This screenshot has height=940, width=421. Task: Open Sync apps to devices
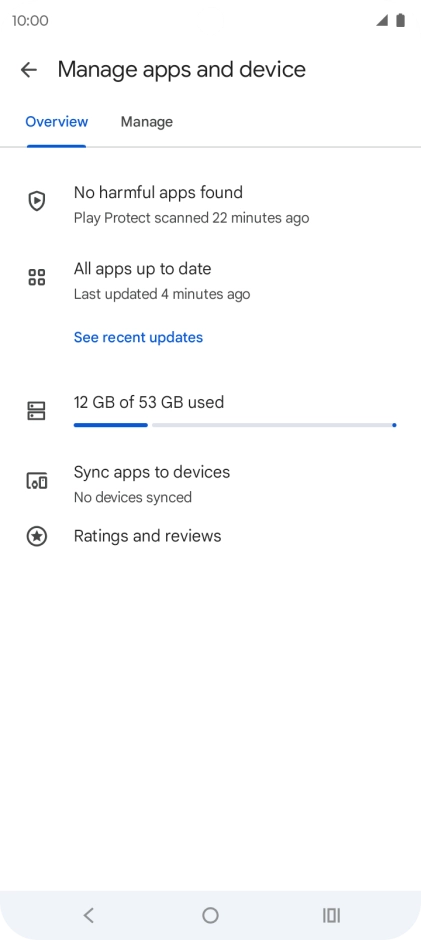[x=210, y=484]
